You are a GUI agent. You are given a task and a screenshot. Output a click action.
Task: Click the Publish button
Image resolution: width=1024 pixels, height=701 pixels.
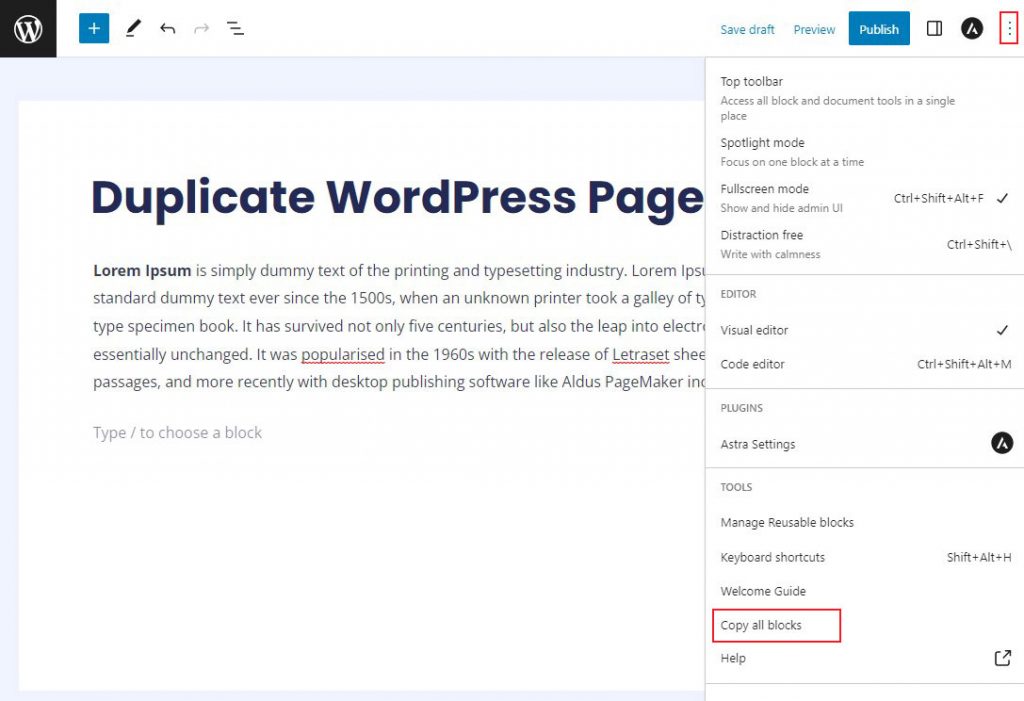[878, 28]
